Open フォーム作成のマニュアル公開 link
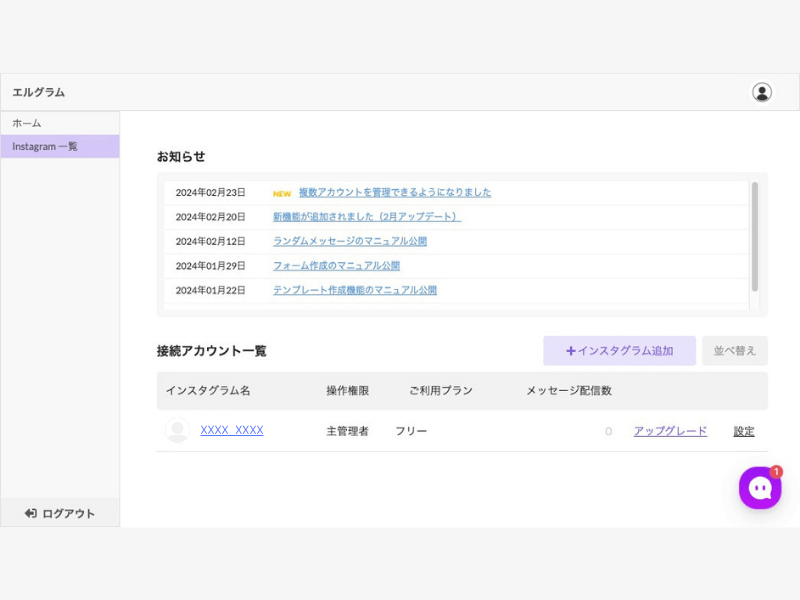 pyautogui.click(x=336, y=266)
